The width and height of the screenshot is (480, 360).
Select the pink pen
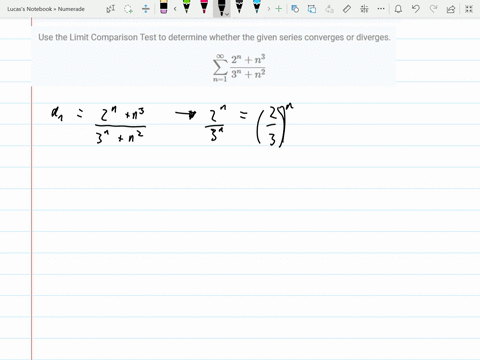tap(204, 7)
